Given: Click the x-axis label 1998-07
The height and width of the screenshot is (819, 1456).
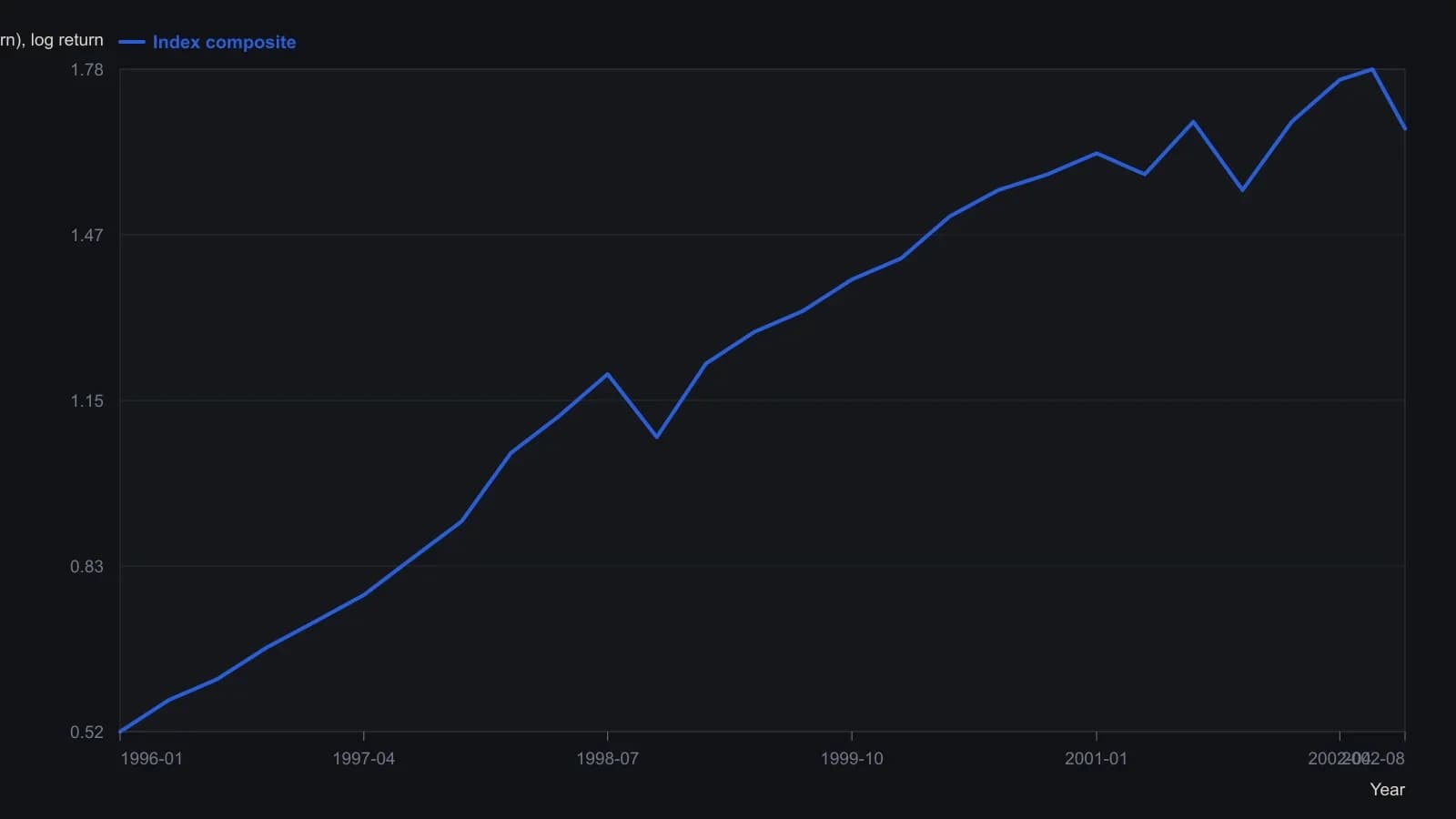Looking at the screenshot, I should point(608,759).
